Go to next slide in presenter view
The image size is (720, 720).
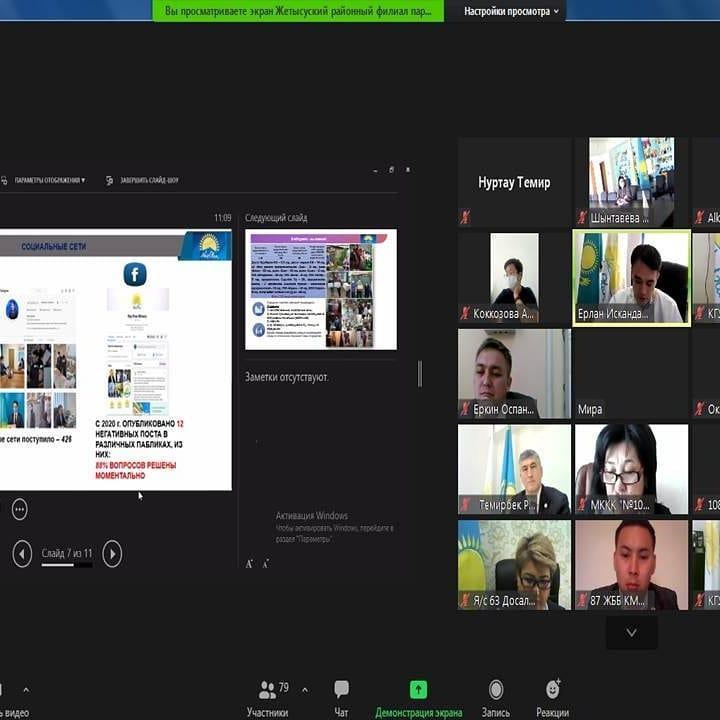[x=112, y=553]
